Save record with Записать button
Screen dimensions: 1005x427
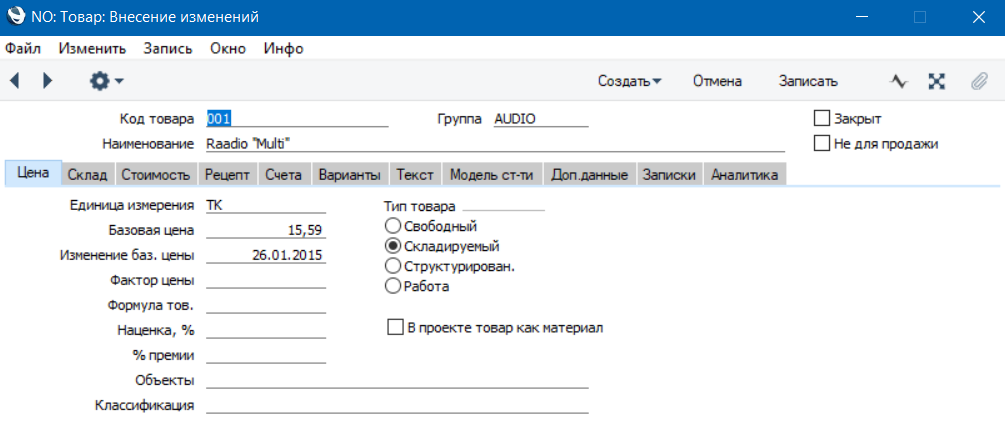click(x=808, y=81)
